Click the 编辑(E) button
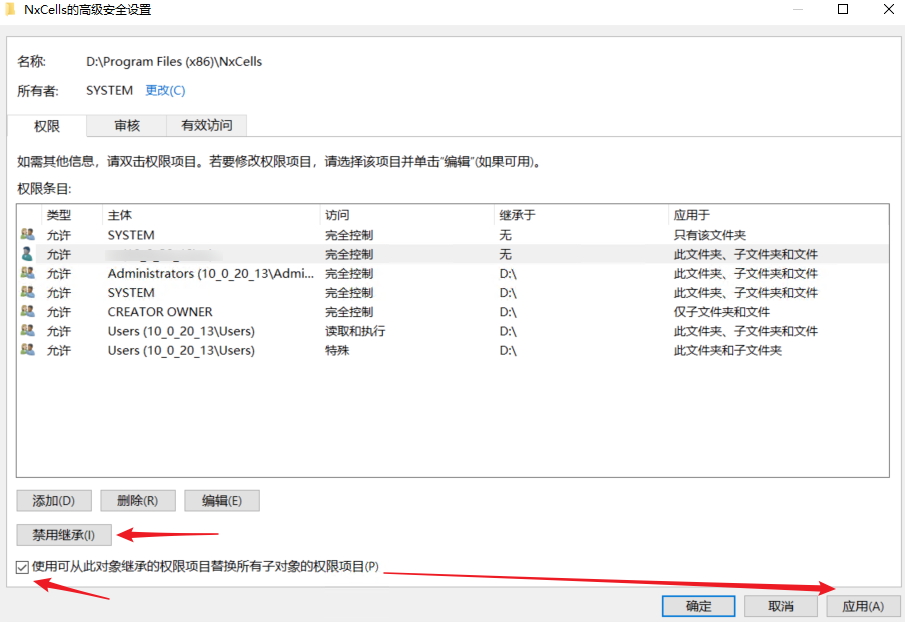 (222, 501)
